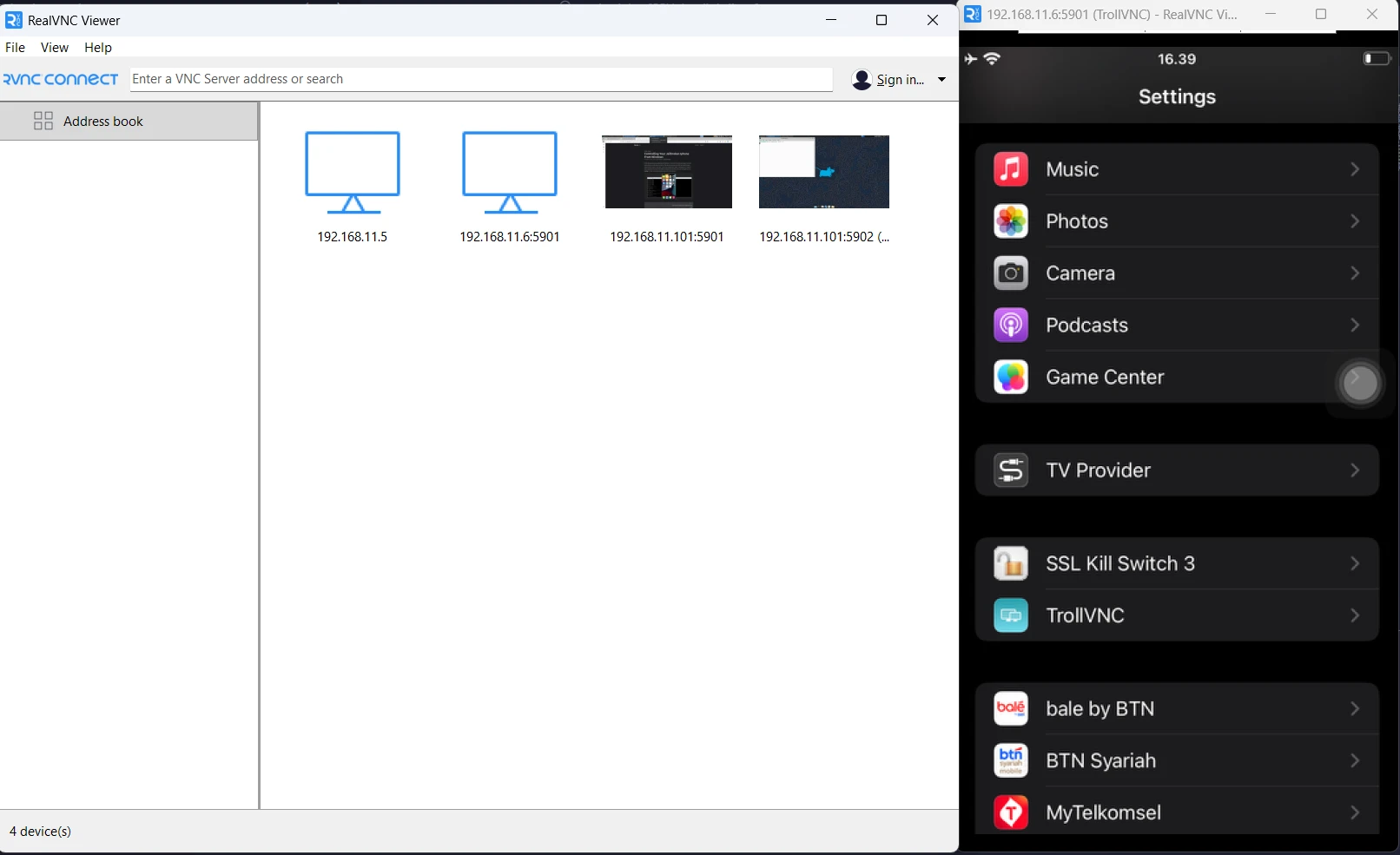Viewport: 1400px width, 855px height.
Task: Open the View menu
Action: pyautogui.click(x=55, y=48)
